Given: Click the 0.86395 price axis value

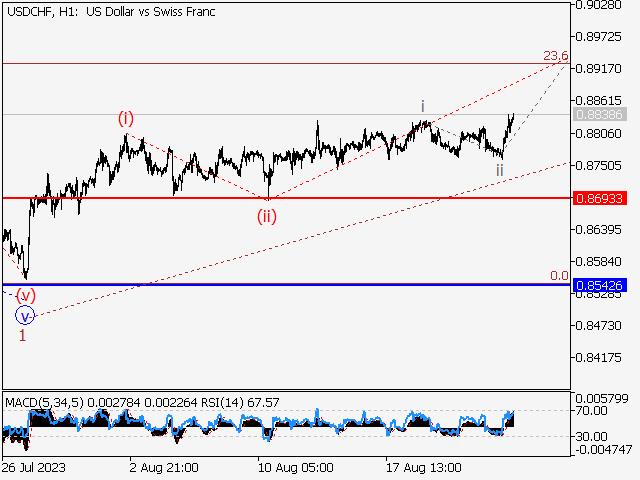Looking at the screenshot, I should coord(599,229).
